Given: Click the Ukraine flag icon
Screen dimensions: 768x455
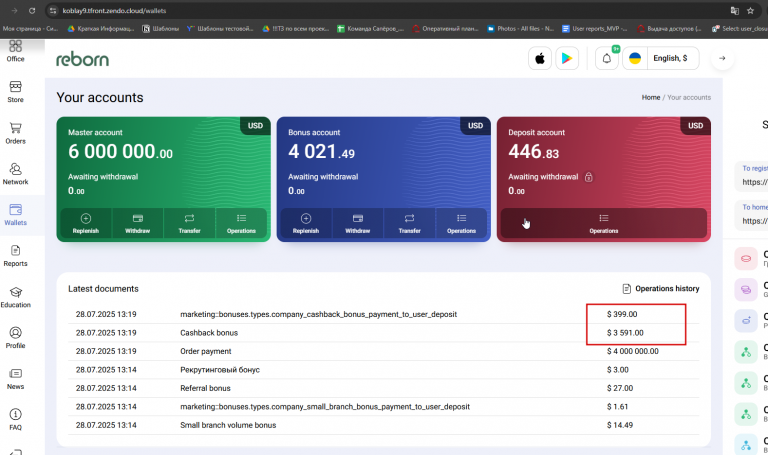Looking at the screenshot, I should point(635,59).
